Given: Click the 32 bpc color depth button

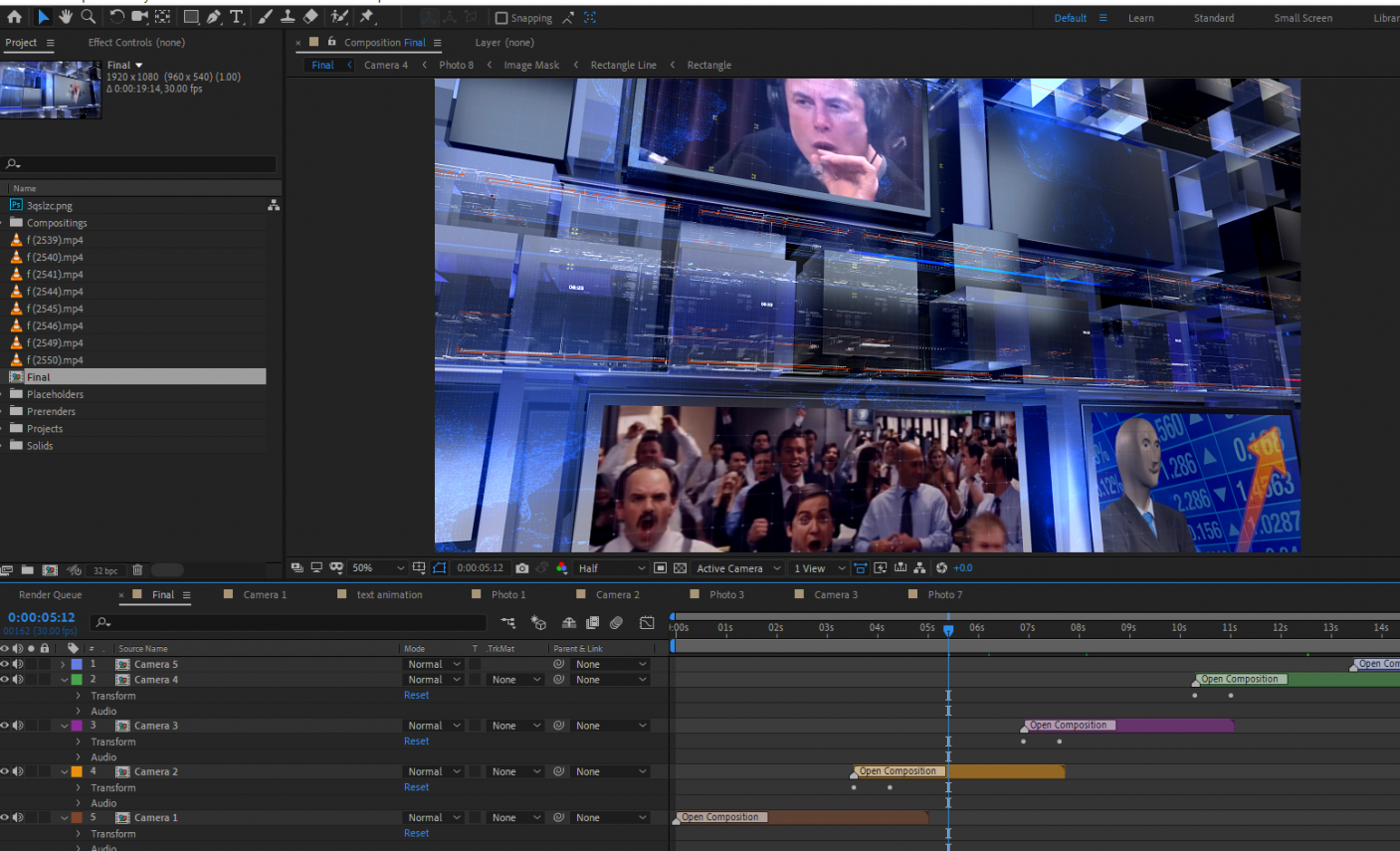Looking at the screenshot, I should [x=104, y=570].
